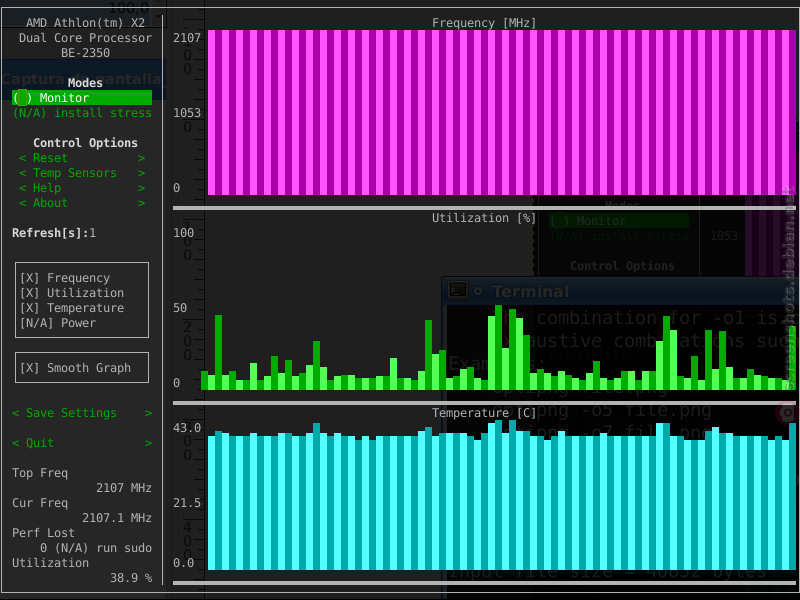800x600 pixels.
Task: Click the N/A Power checkbox
Action: click(58, 323)
